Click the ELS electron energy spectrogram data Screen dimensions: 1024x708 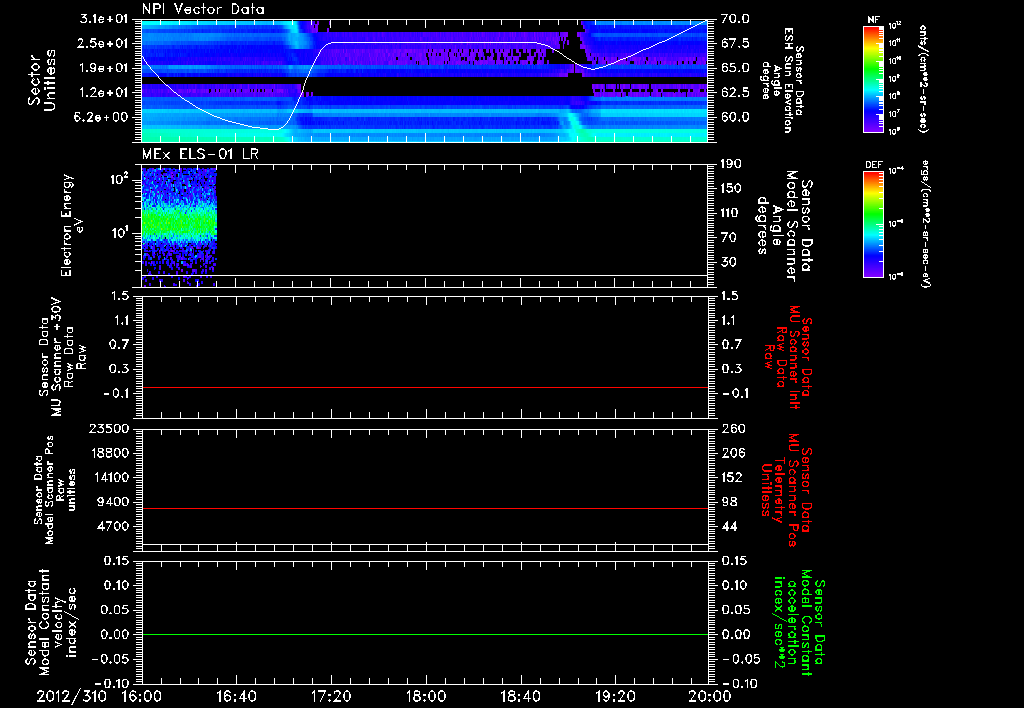point(179,225)
